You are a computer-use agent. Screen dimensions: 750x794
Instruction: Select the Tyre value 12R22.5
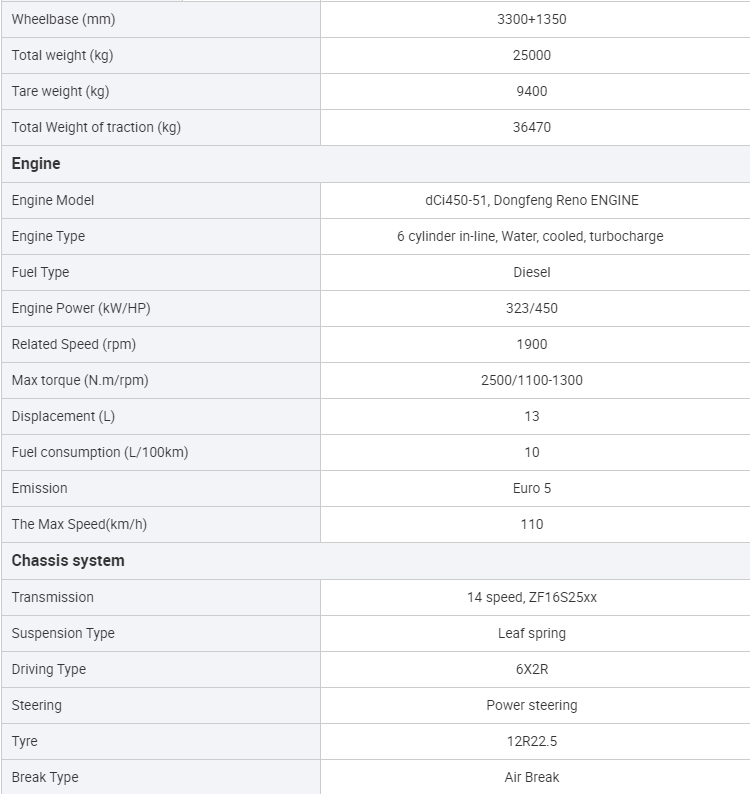[531, 741]
